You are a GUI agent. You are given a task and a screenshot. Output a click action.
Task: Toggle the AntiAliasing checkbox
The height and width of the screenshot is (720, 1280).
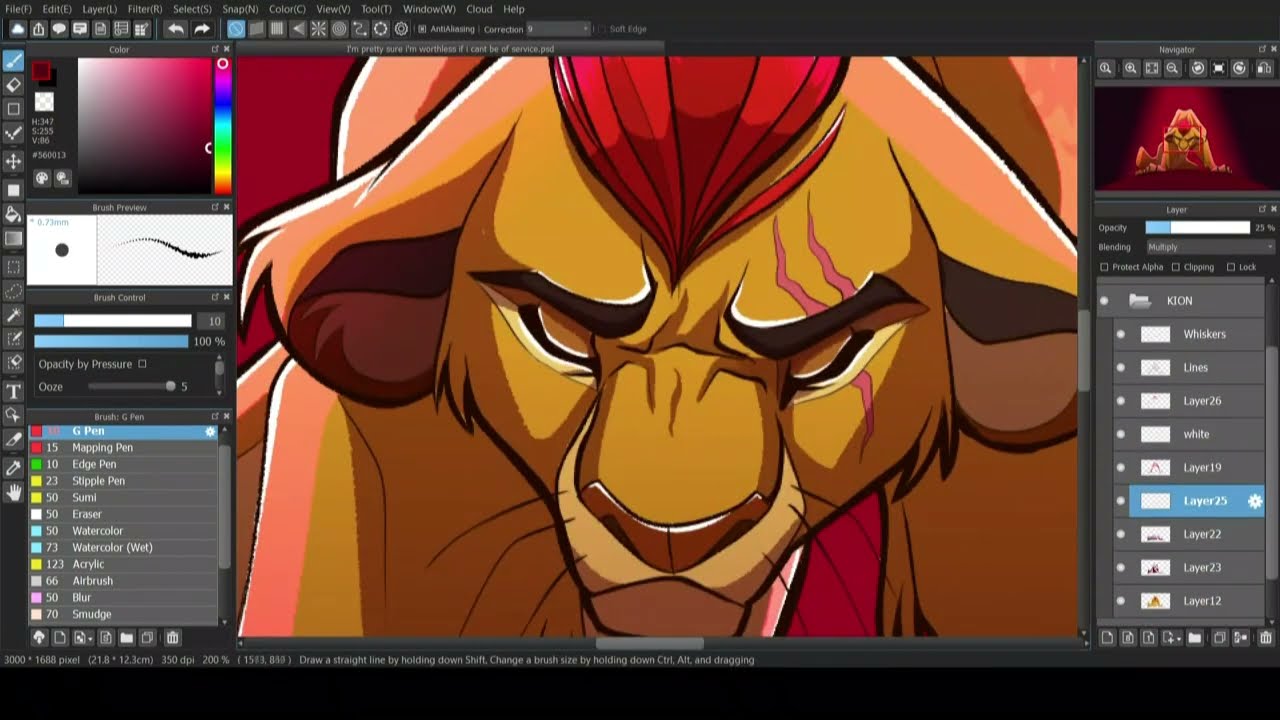[422, 29]
